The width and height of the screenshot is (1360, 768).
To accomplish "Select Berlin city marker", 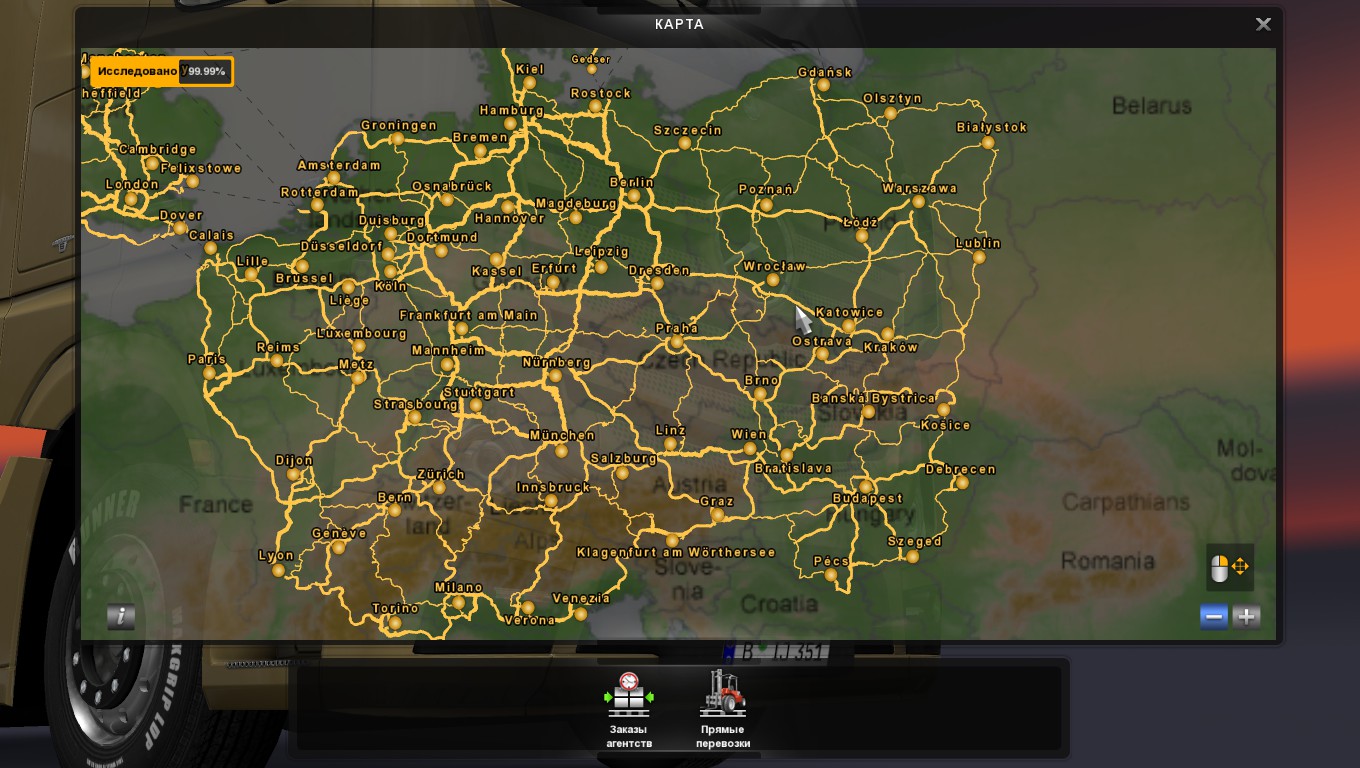I will pos(634,197).
